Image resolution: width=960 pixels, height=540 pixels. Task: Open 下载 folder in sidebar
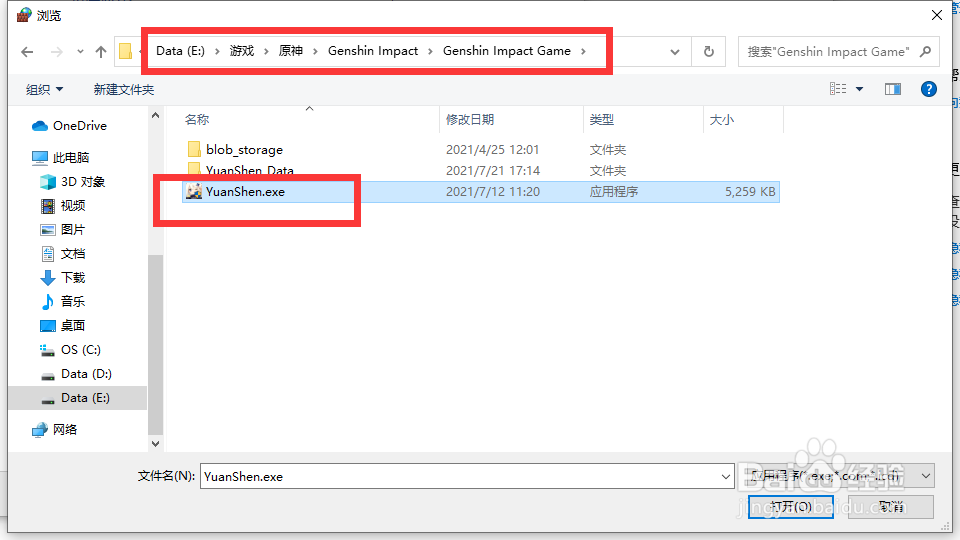pyautogui.click(x=63, y=278)
